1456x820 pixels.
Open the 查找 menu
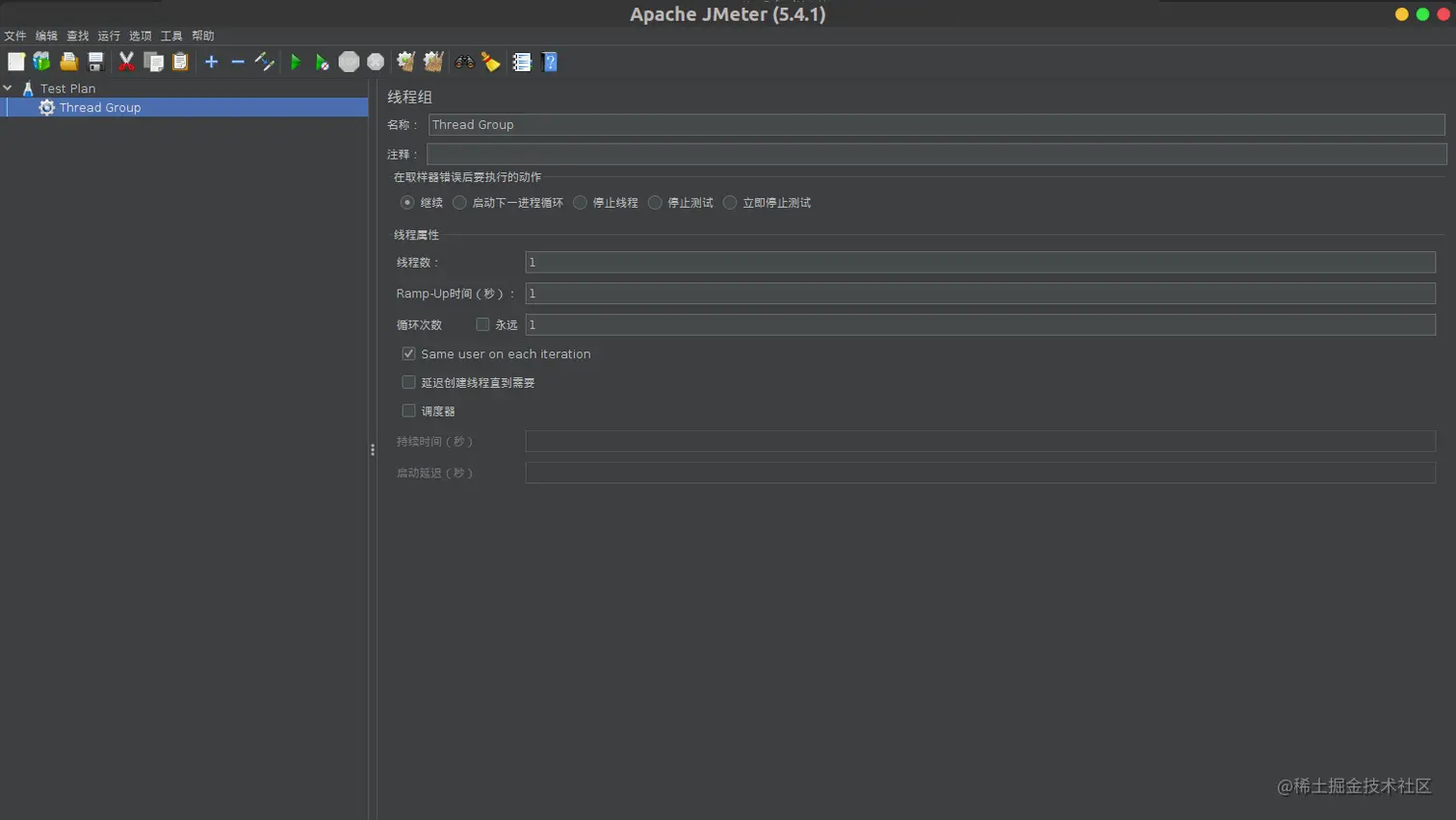[77, 36]
